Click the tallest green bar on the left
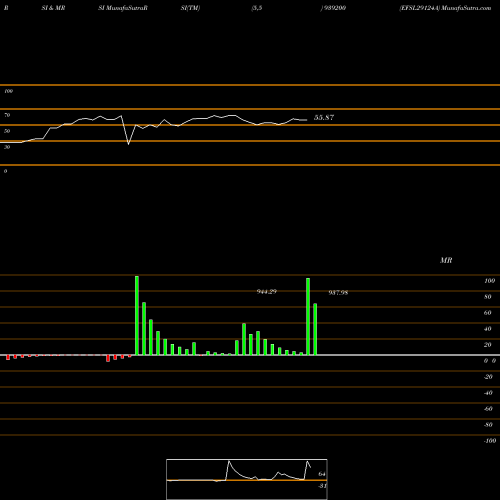500x500 pixels. (x=137, y=315)
